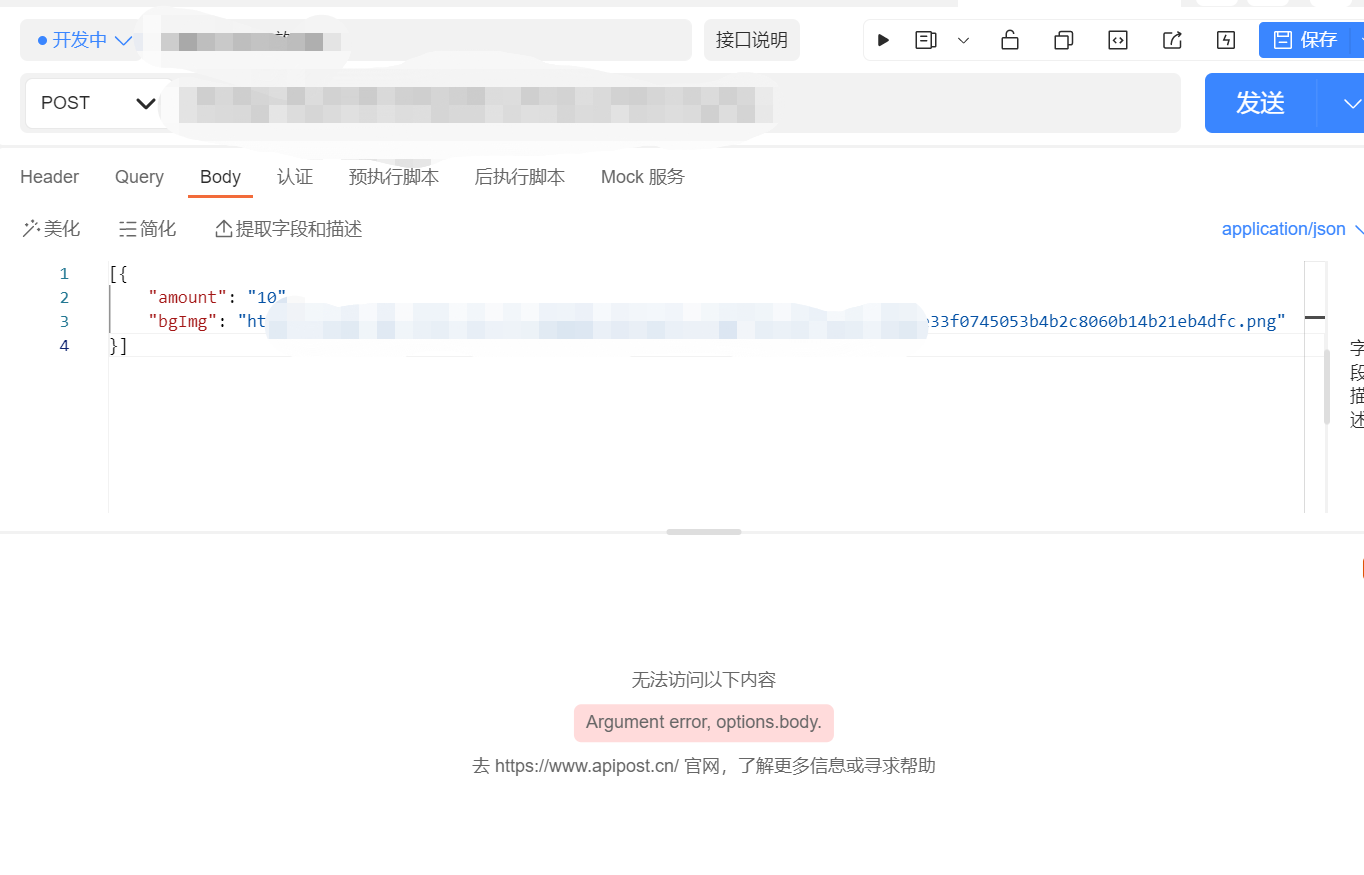Screen dimensions: 1364x875
Task: Switch to the Query tab
Action: pyautogui.click(x=139, y=177)
